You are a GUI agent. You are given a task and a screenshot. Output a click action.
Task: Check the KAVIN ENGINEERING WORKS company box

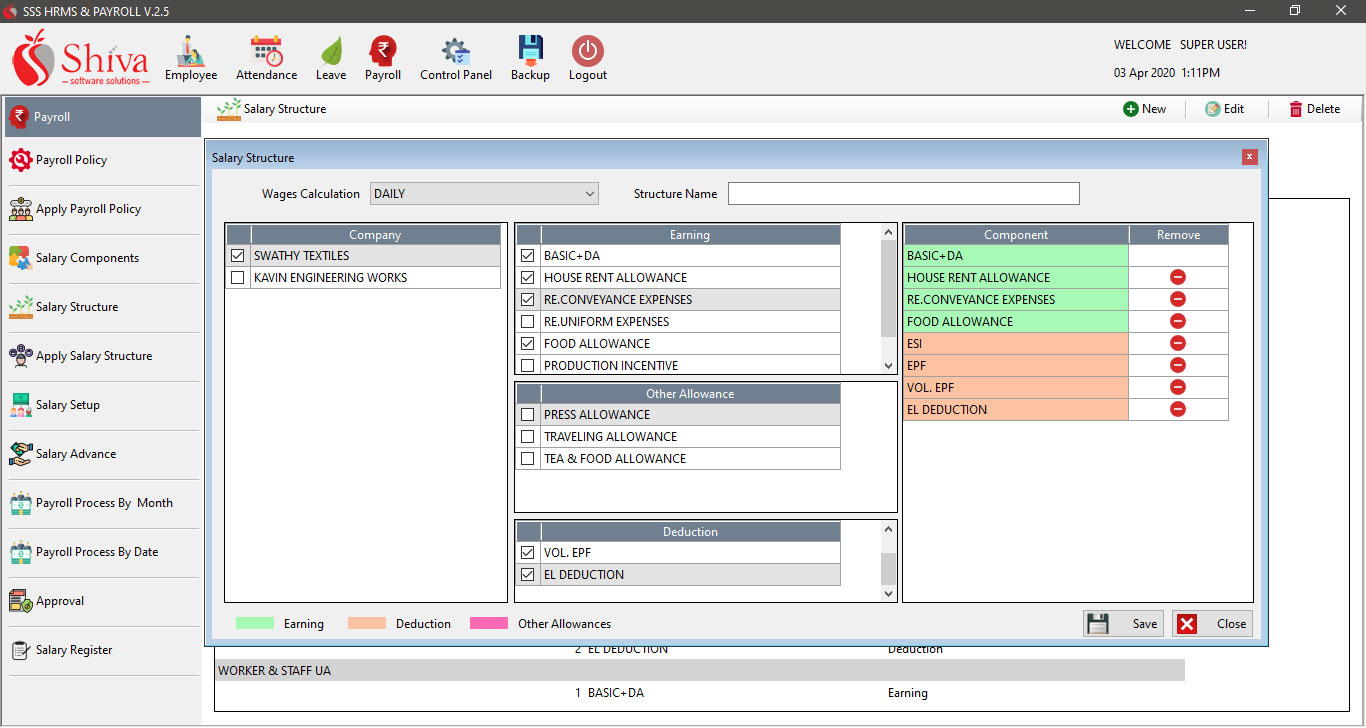coord(238,278)
